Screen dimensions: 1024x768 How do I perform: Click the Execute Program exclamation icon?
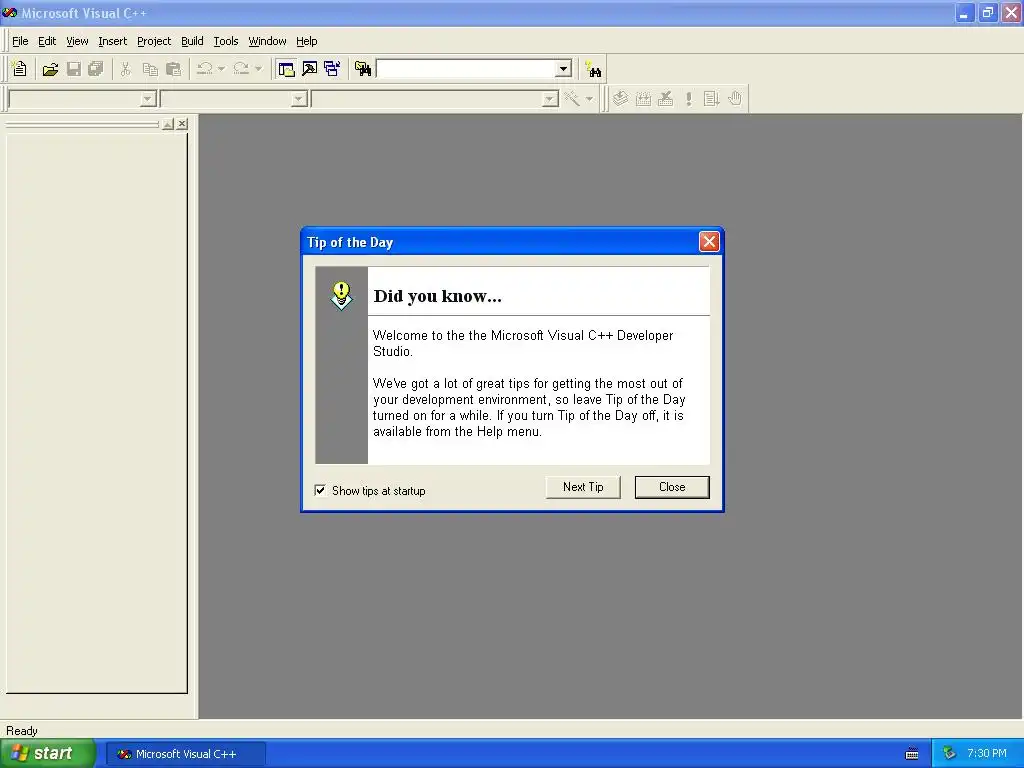(688, 99)
